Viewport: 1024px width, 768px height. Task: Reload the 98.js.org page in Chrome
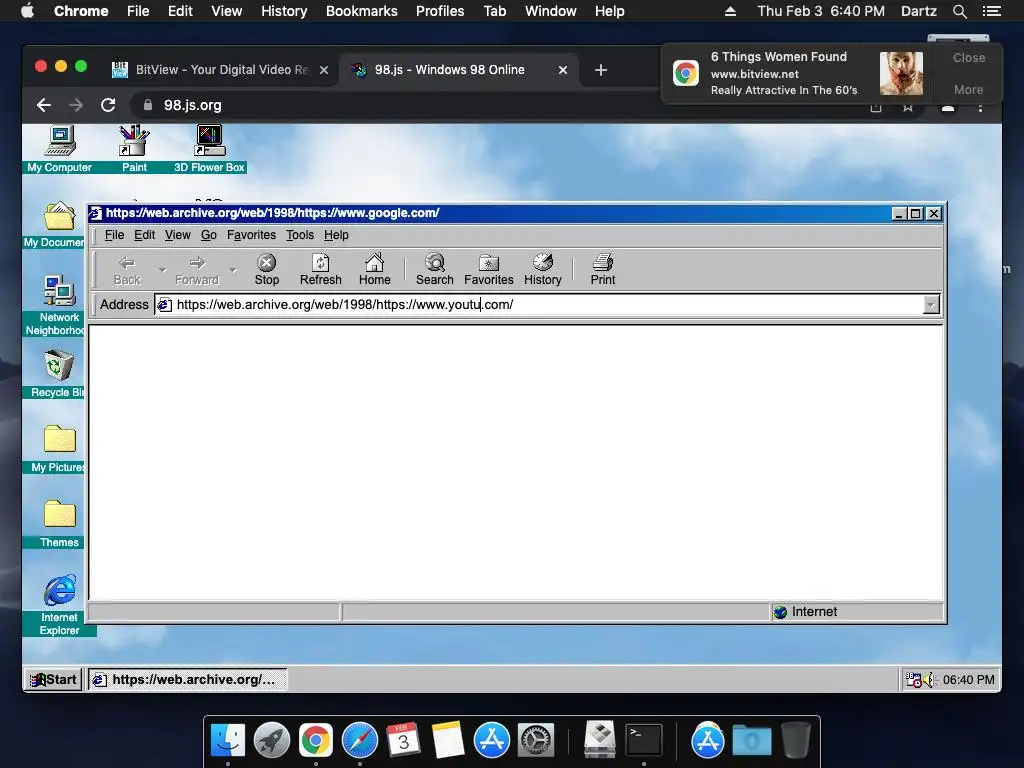(108, 105)
